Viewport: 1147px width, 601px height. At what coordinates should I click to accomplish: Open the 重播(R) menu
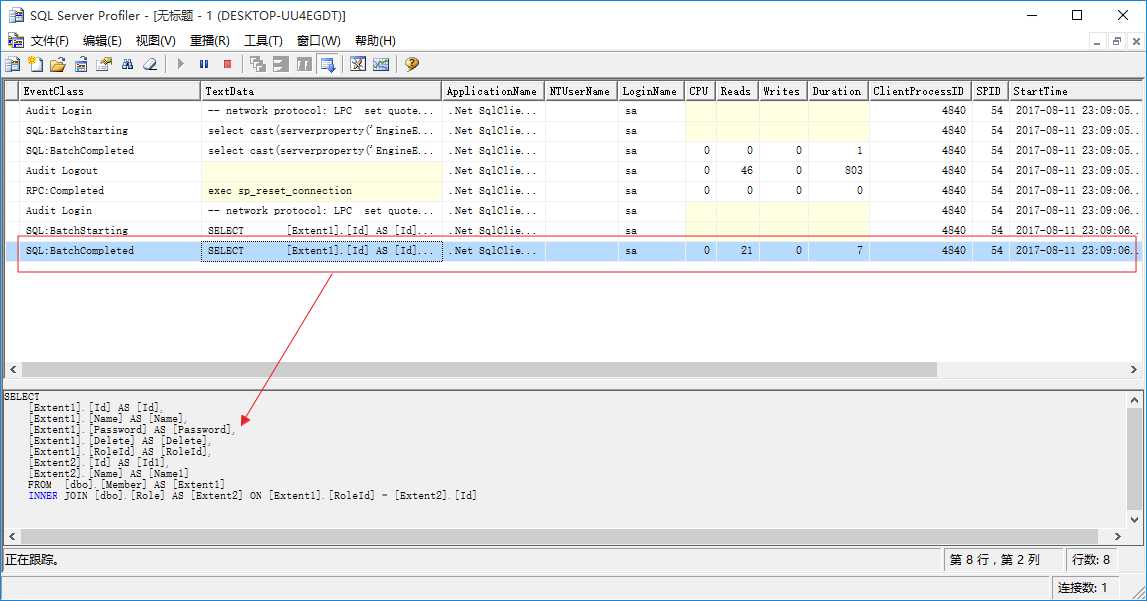click(210, 41)
